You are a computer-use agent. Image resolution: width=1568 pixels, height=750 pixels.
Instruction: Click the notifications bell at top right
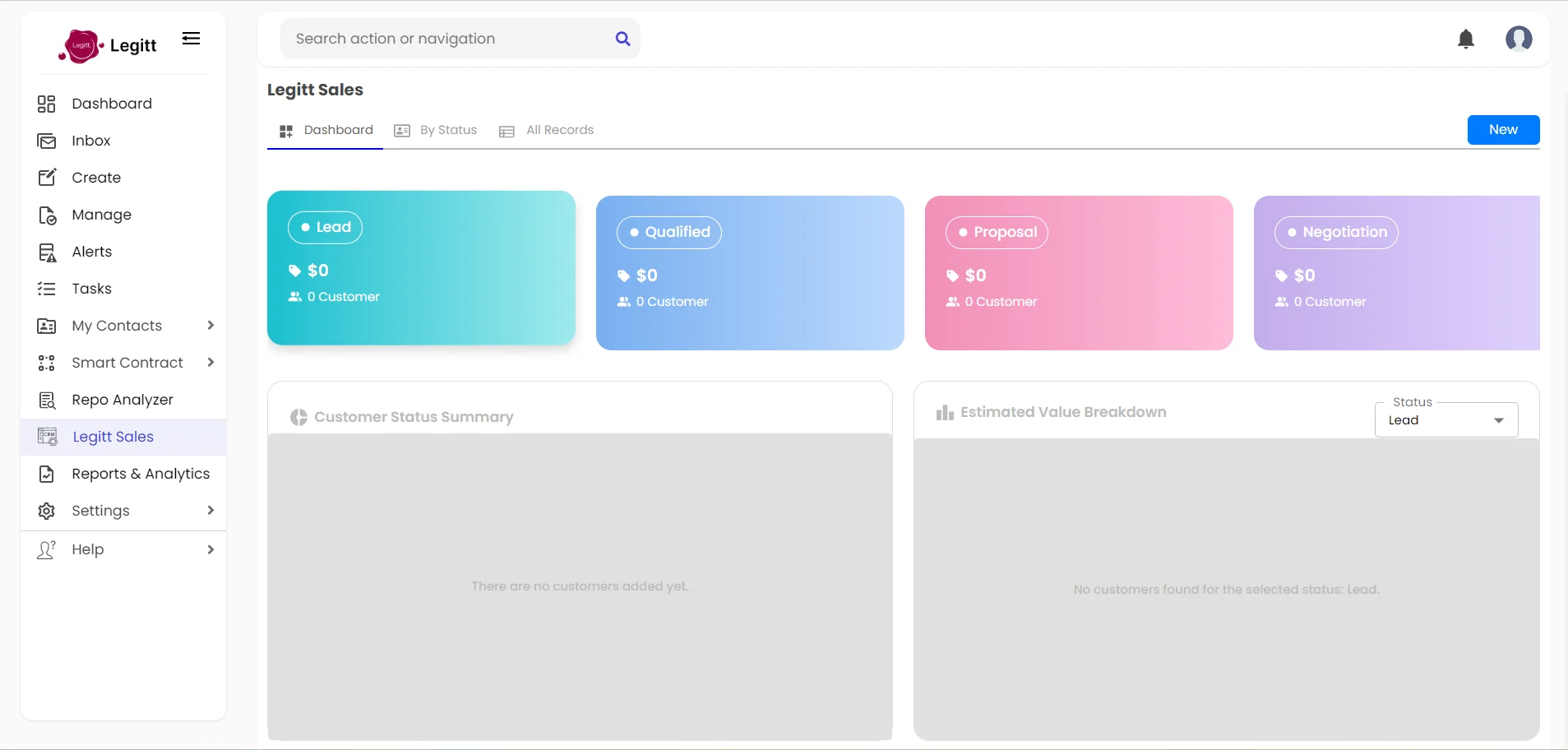point(1466,39)
